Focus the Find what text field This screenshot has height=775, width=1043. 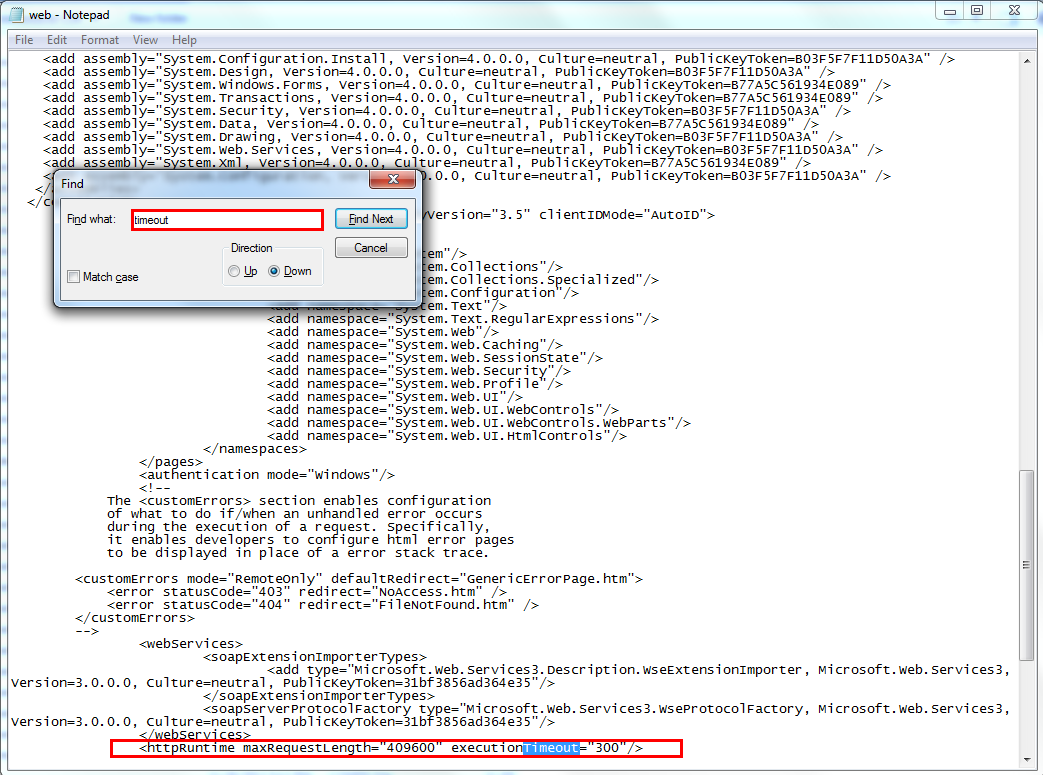[227, 220]
